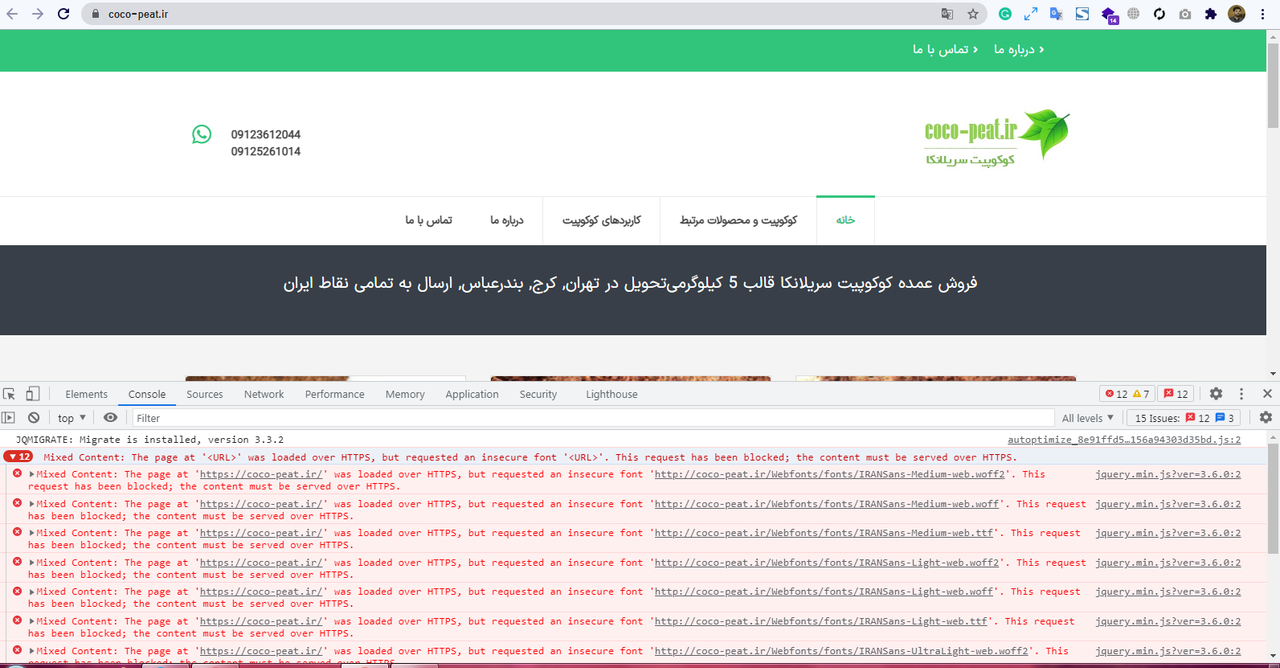
Task: Bookmark this page with the star icon
Action: [x=973, y=14]
